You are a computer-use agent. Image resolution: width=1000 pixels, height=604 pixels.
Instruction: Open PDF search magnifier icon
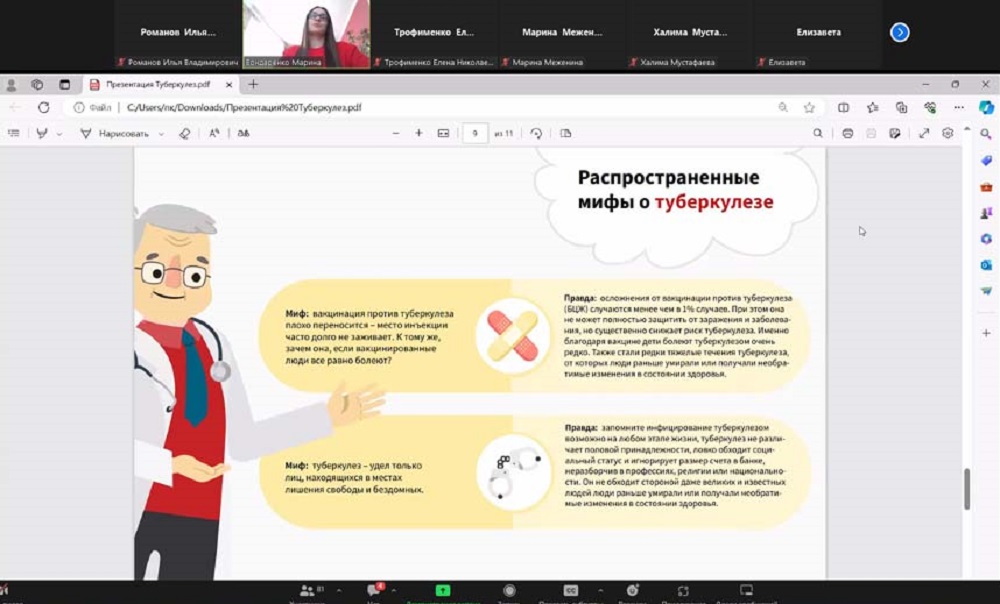818,133
